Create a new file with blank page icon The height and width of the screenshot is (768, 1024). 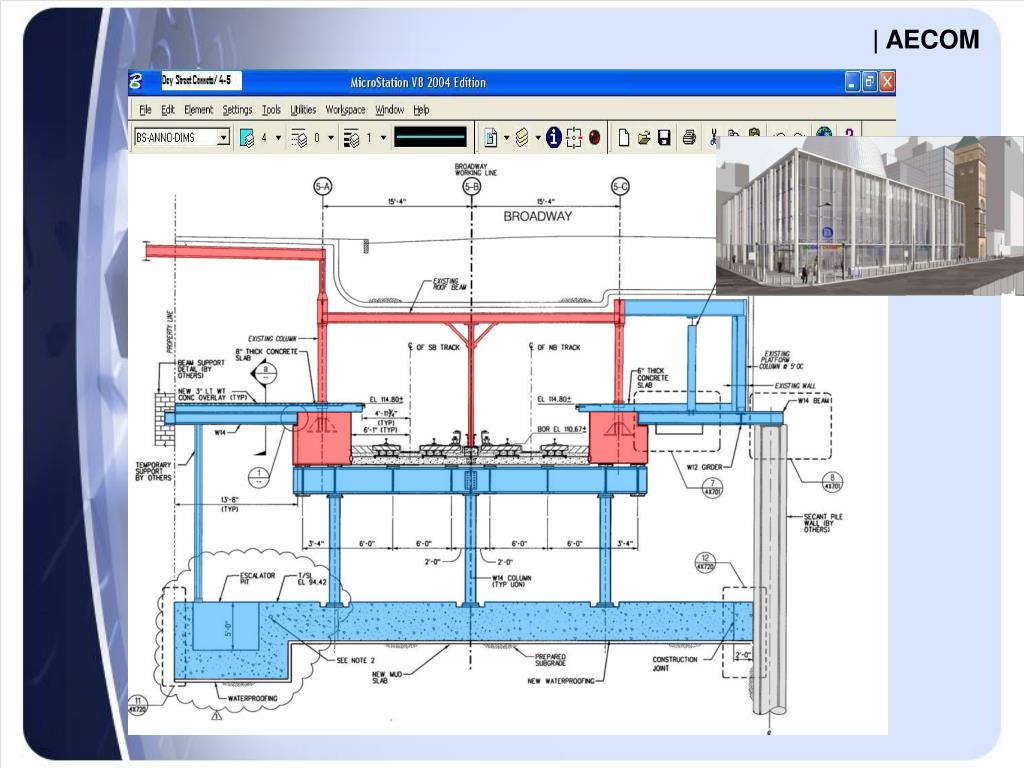point(624,137)
